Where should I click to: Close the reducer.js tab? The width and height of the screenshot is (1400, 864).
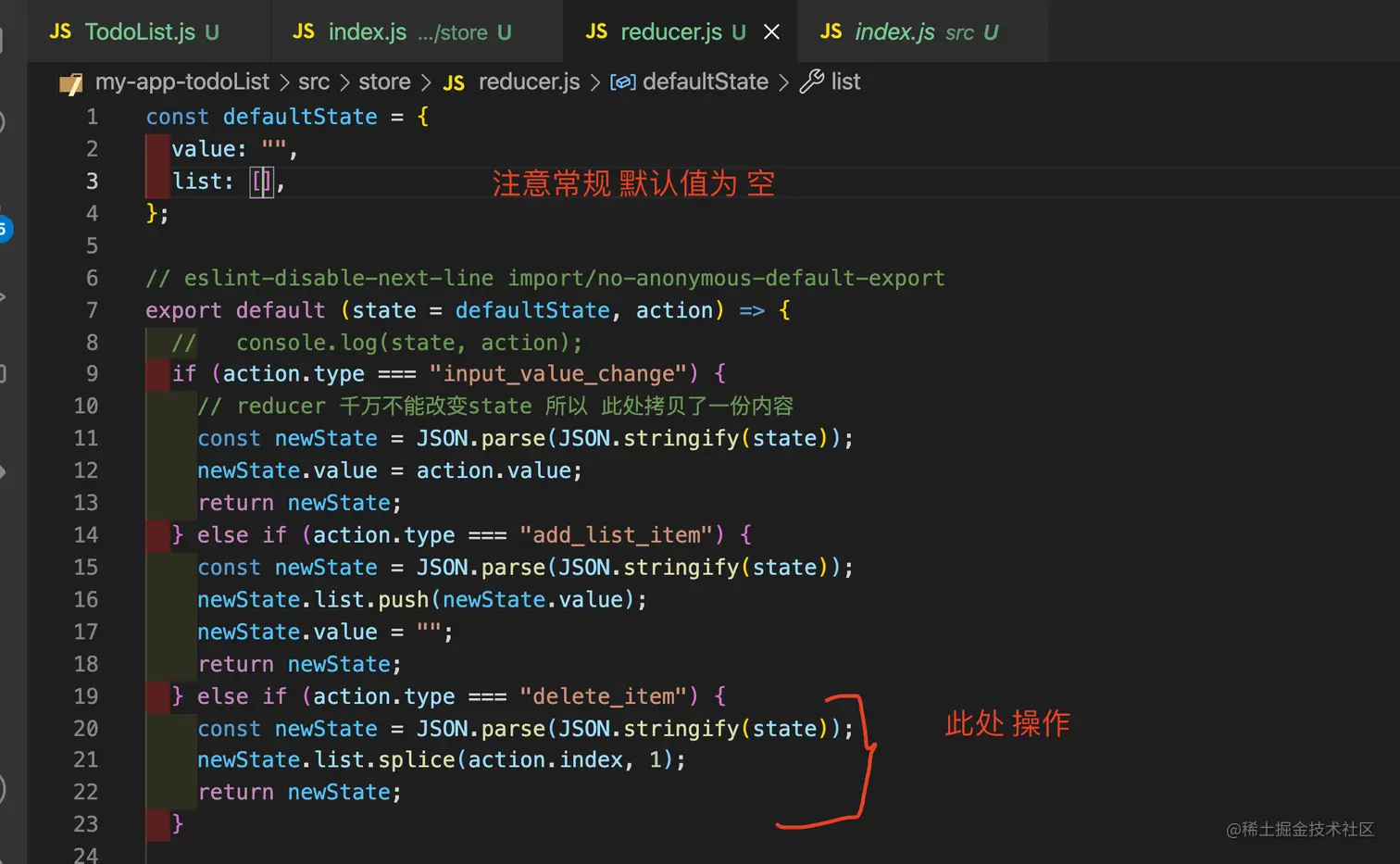click(771, 31)
